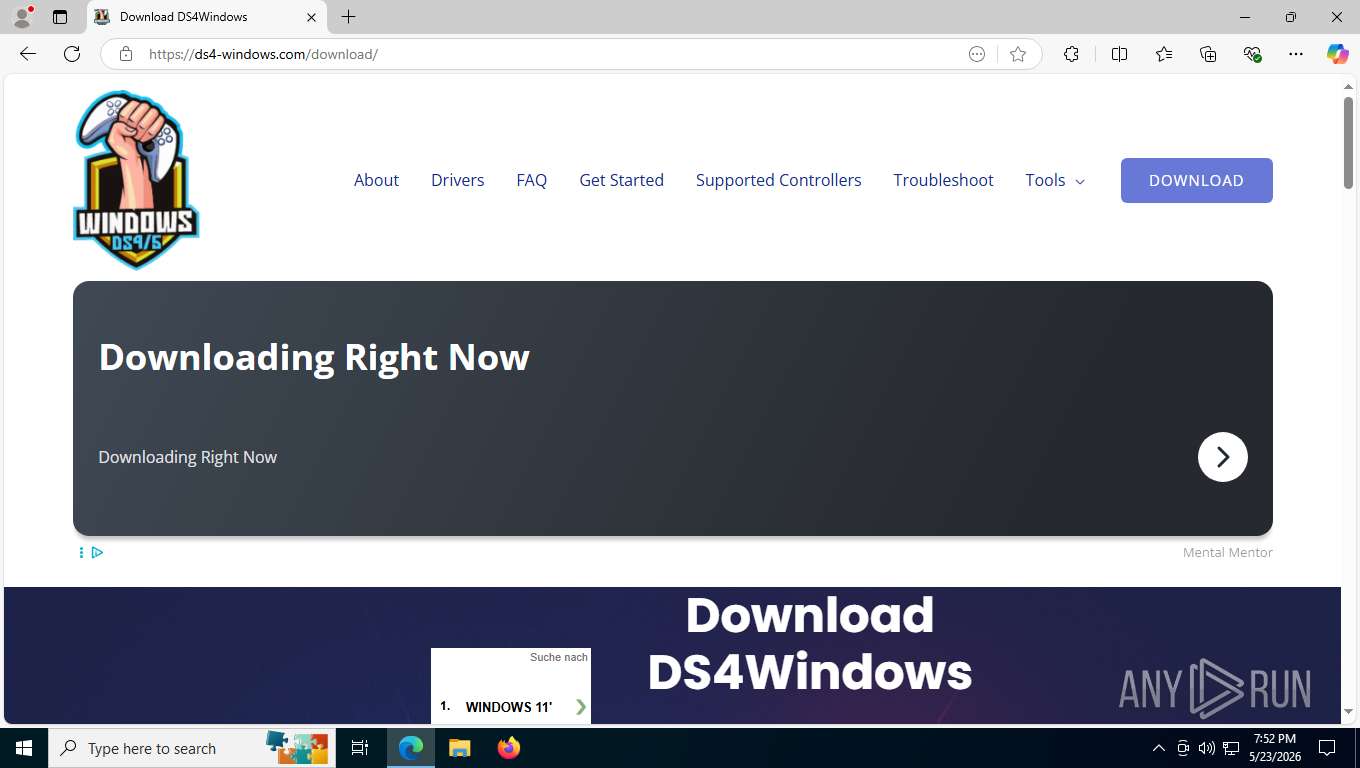Open Firefox from taskbar
1360x768 pixels.
(x=509, y=748)
